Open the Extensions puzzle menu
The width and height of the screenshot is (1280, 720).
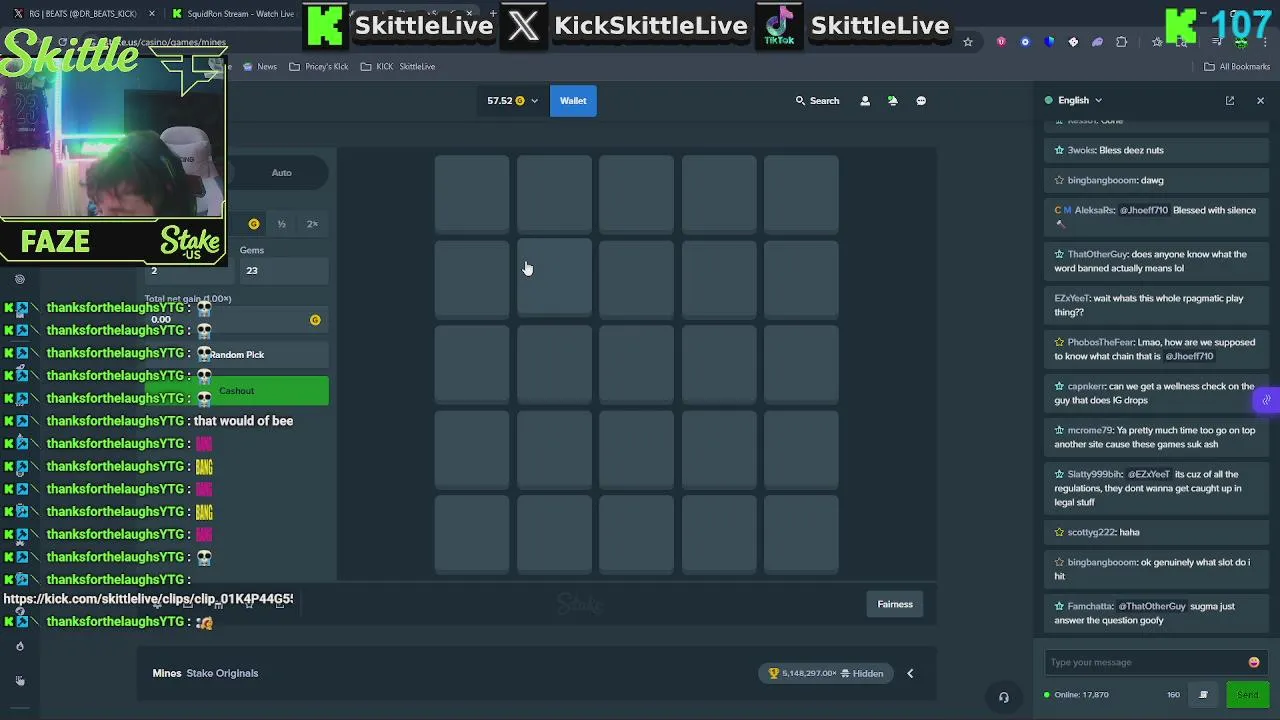click(x=1121, y=42)
